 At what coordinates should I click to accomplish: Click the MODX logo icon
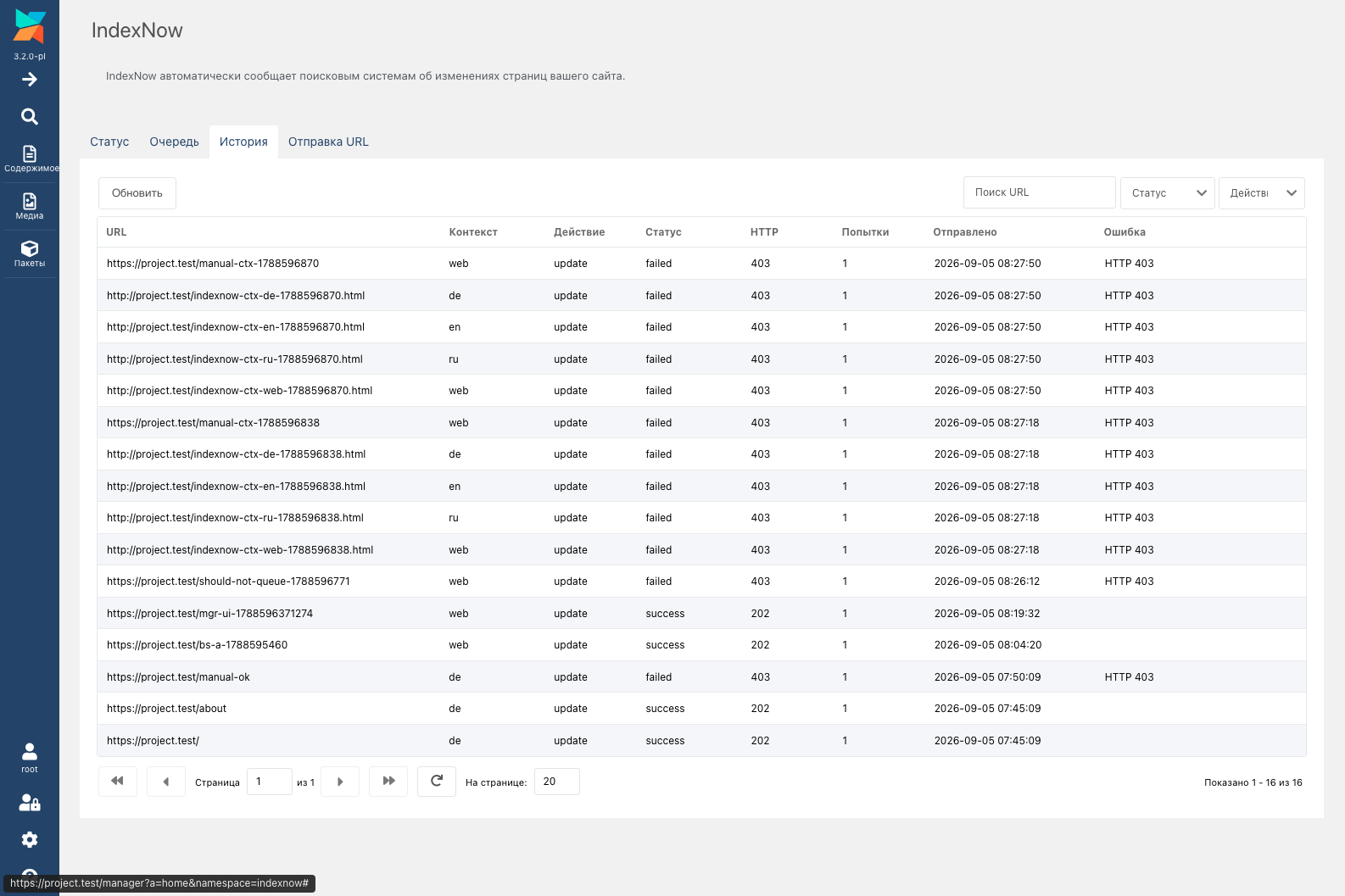point(30,26)
